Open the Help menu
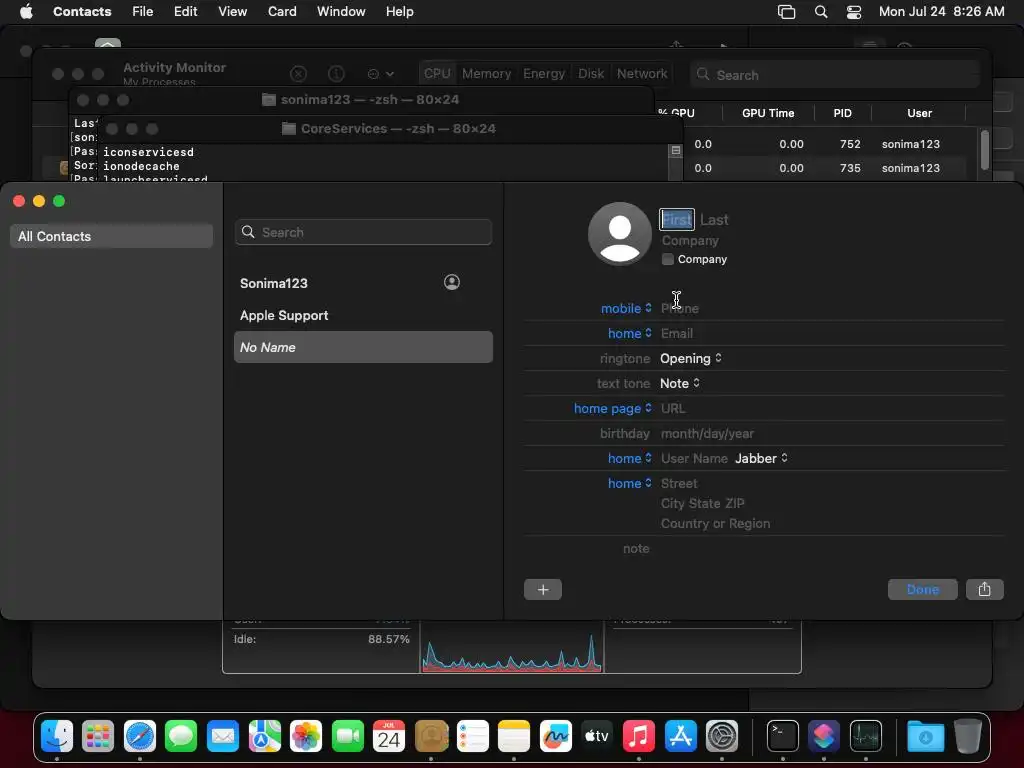The width and height of the screenshot is (1024, 768). click(x=399, y=12)
